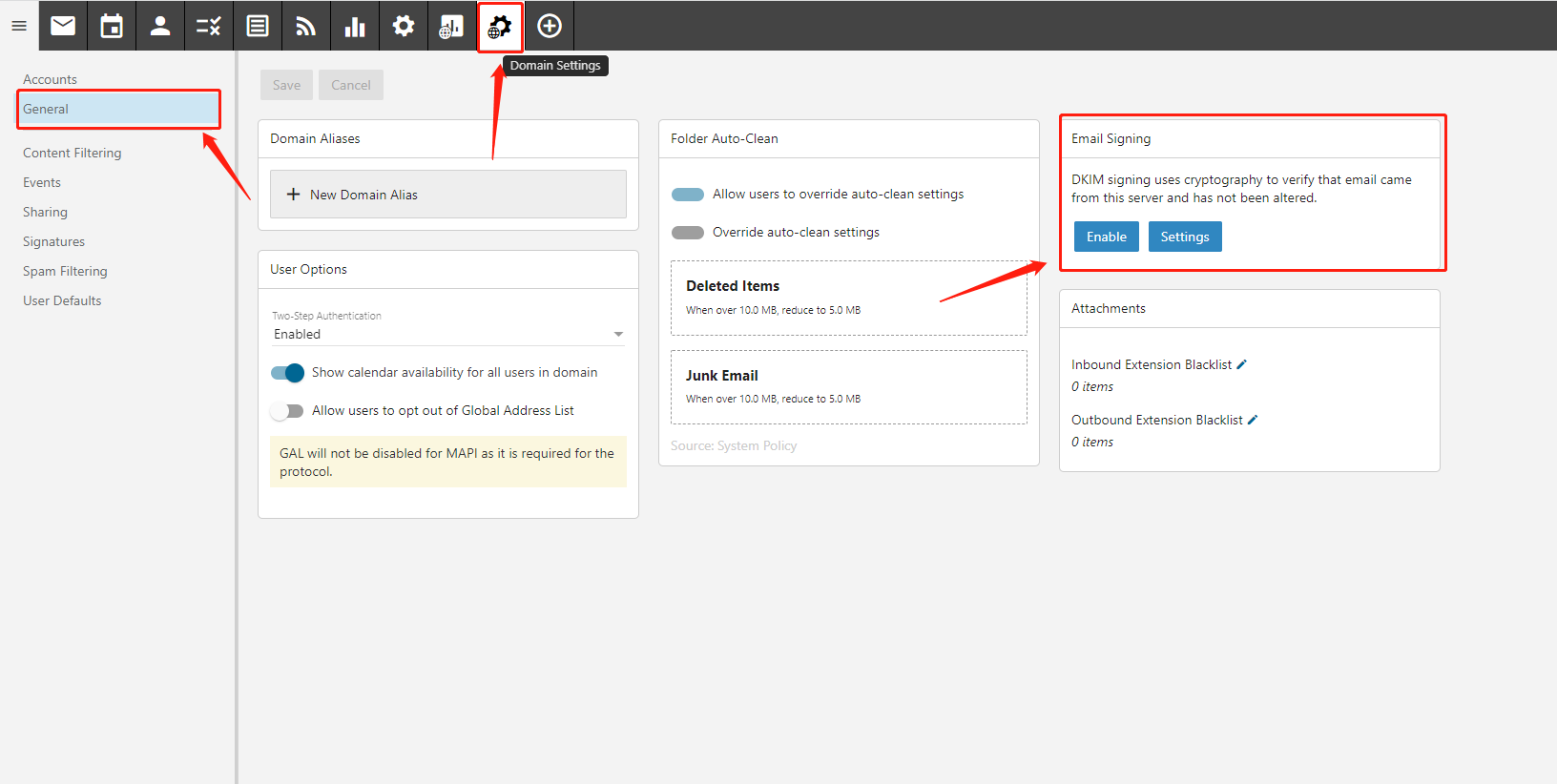
Task: Open the Contacts person icon
Action: pos(160,26)
